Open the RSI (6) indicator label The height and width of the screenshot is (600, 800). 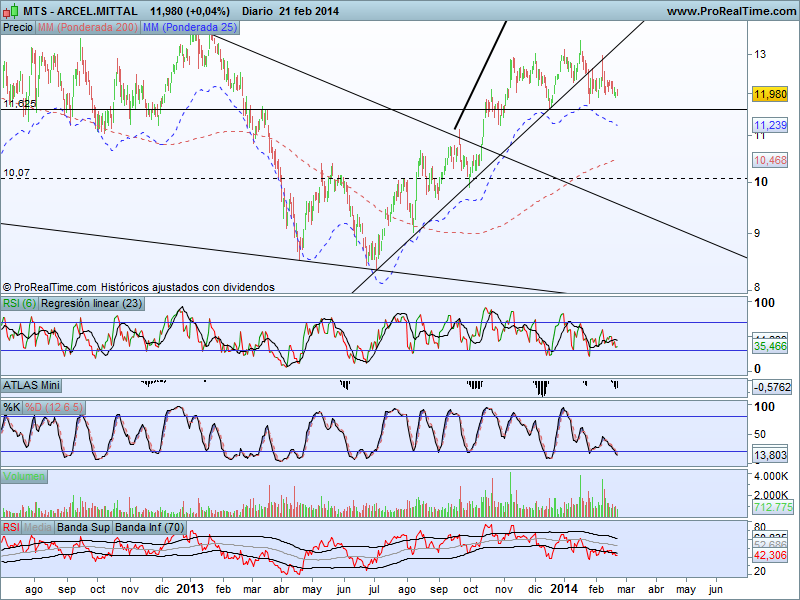point(19,304)
